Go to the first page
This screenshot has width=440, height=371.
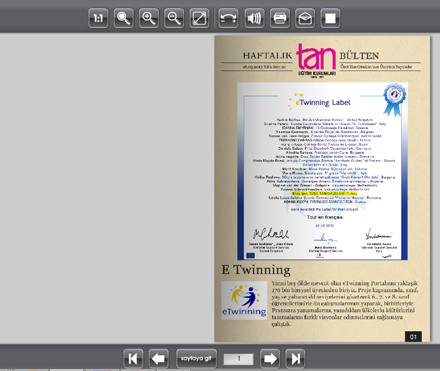coord(133,359)
